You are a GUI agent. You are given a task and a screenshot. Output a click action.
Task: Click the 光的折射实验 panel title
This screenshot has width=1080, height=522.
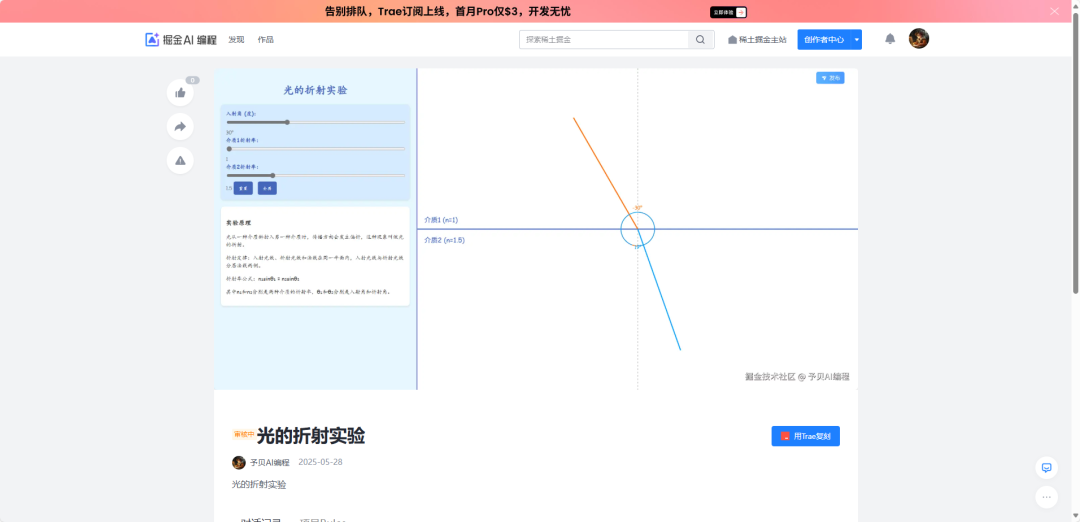[315, 90]
